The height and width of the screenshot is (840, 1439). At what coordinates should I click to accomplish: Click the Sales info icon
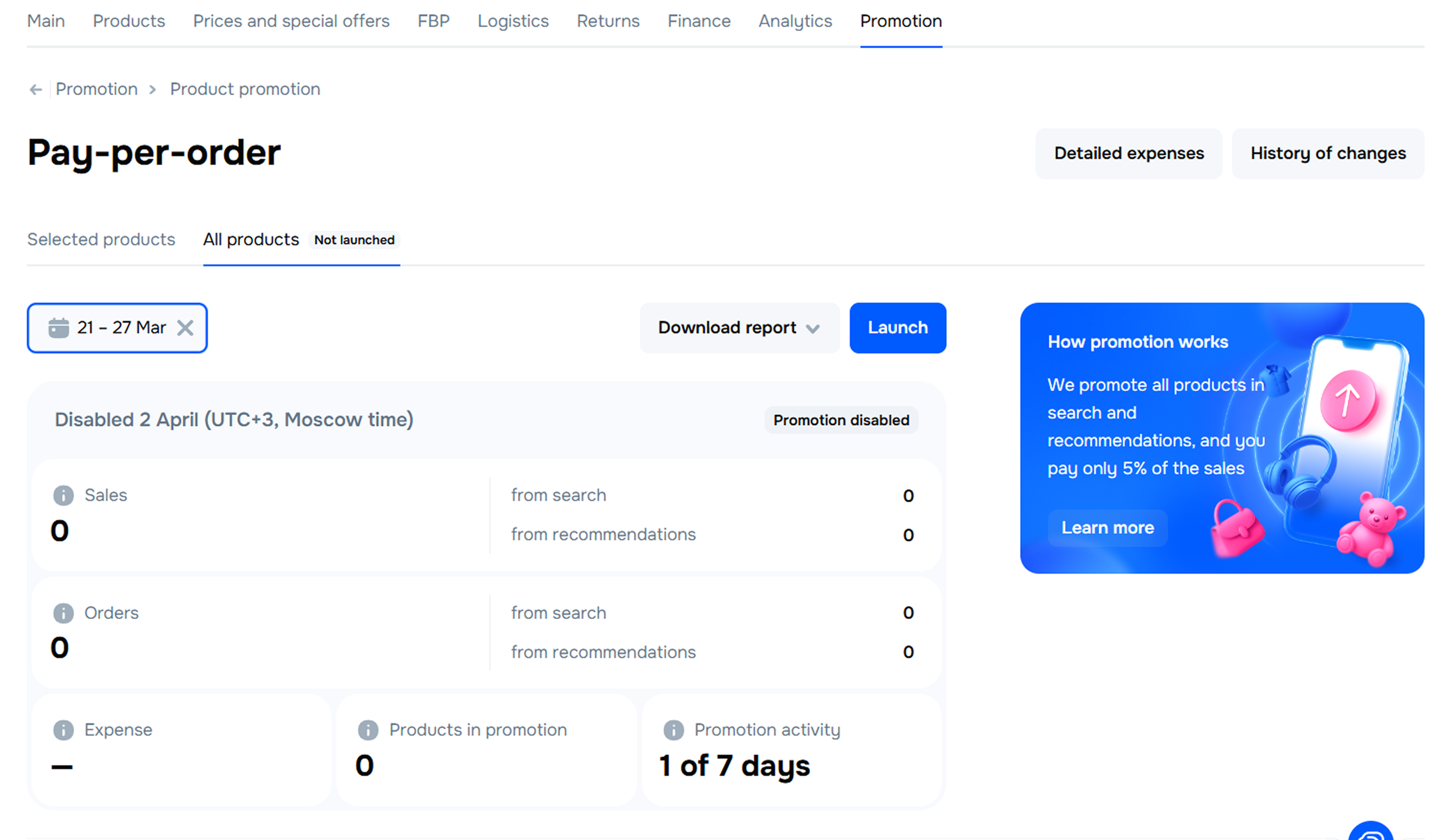(x=63, y=495)
